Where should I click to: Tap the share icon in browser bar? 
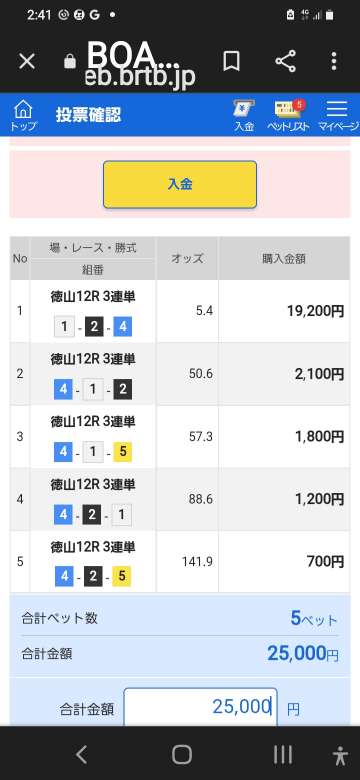coord(285,62)
